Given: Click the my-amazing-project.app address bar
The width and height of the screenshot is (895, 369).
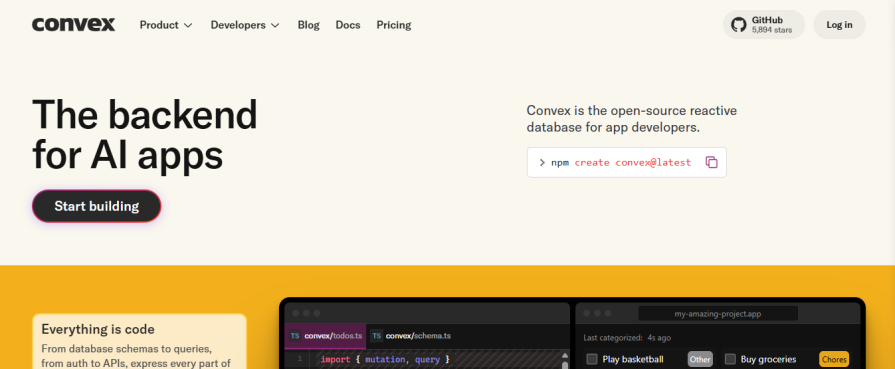Looking at the screenshot, I should (717, 314).
